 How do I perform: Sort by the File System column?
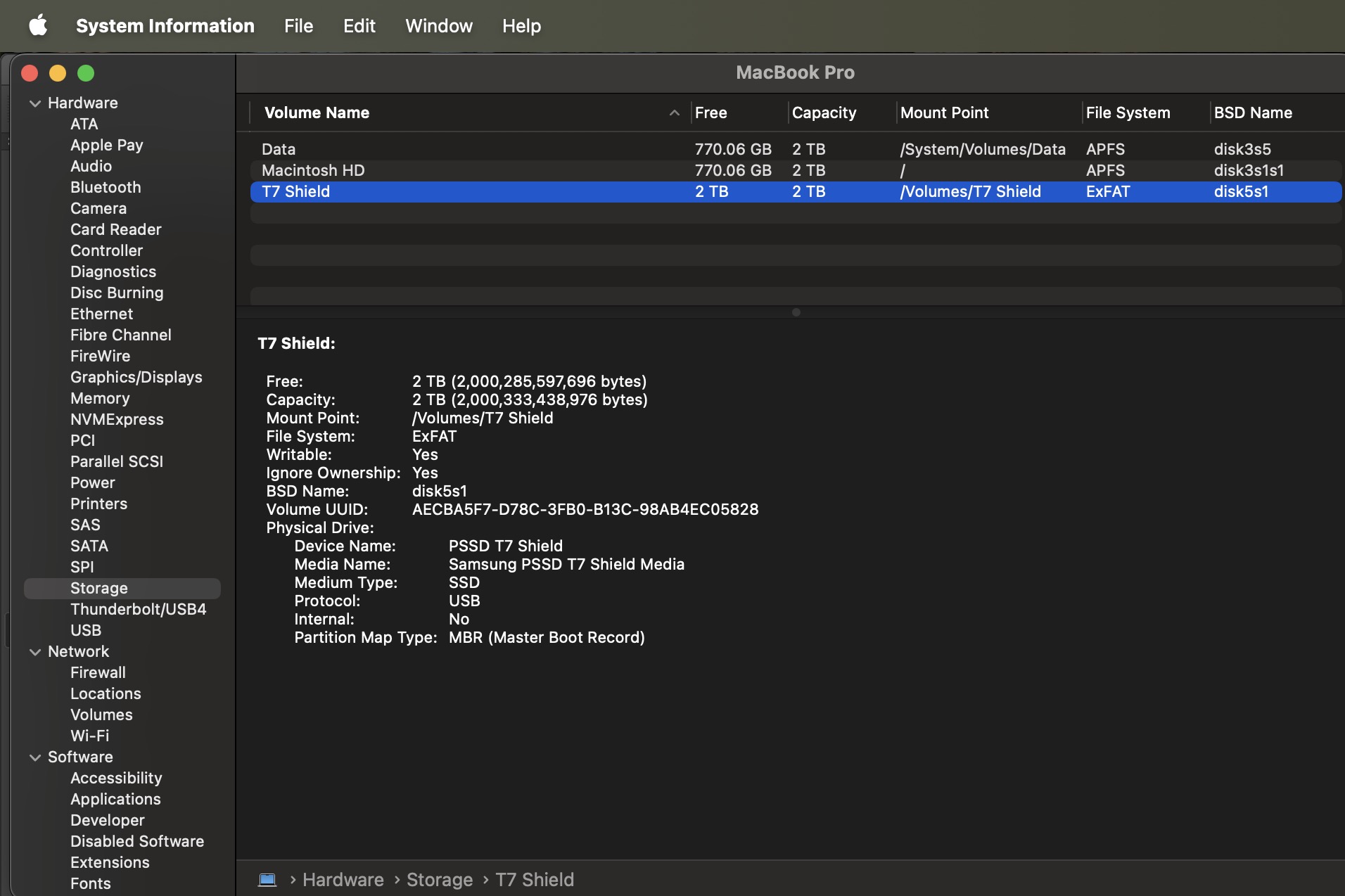tap(1128, 113)
